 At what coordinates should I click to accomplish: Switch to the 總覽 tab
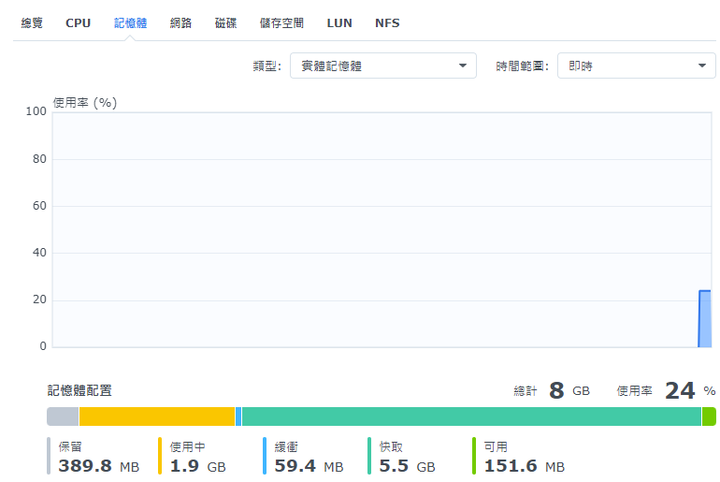tap(32, 23)
